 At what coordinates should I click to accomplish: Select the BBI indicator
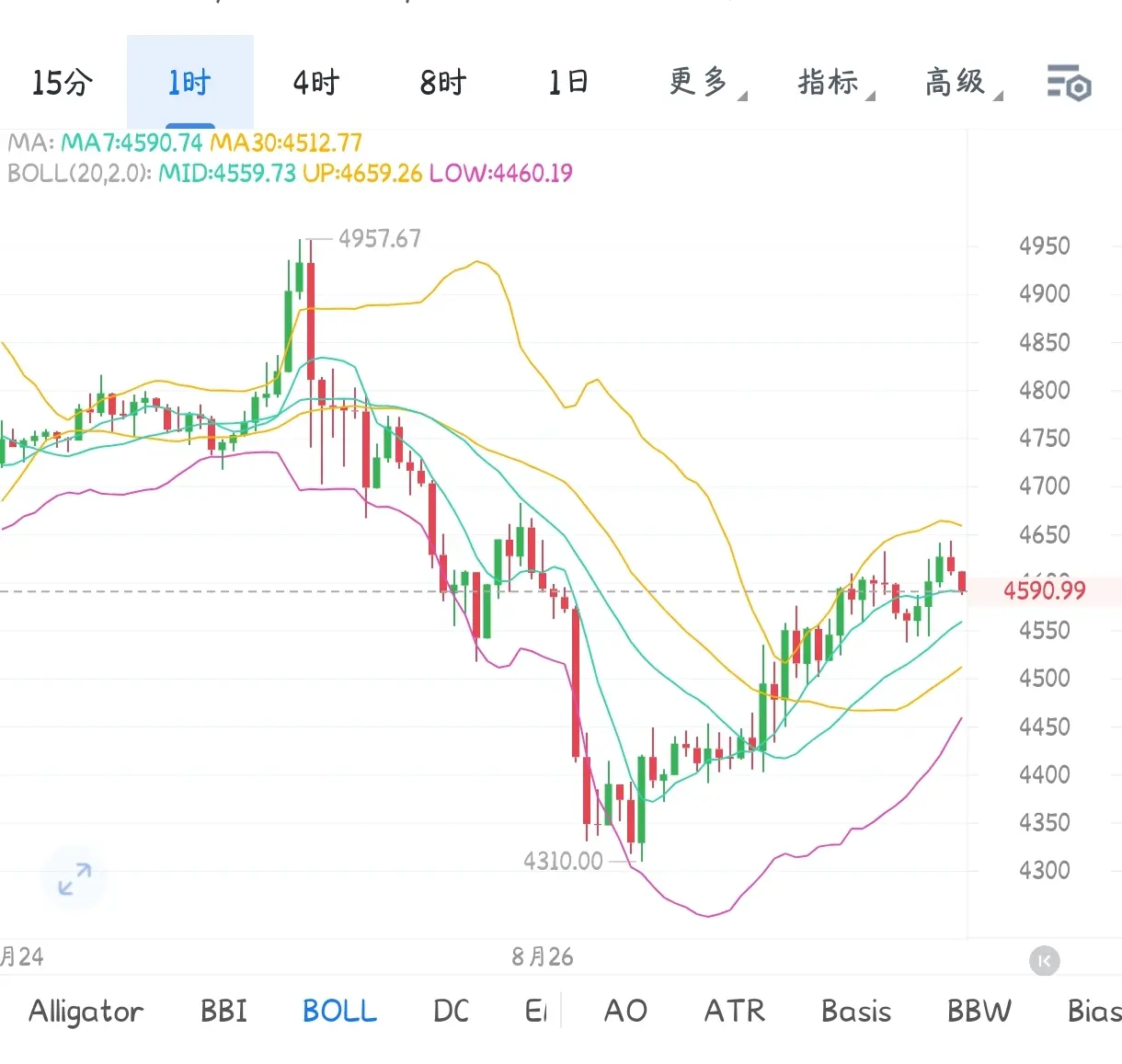tap(223, 1012)
